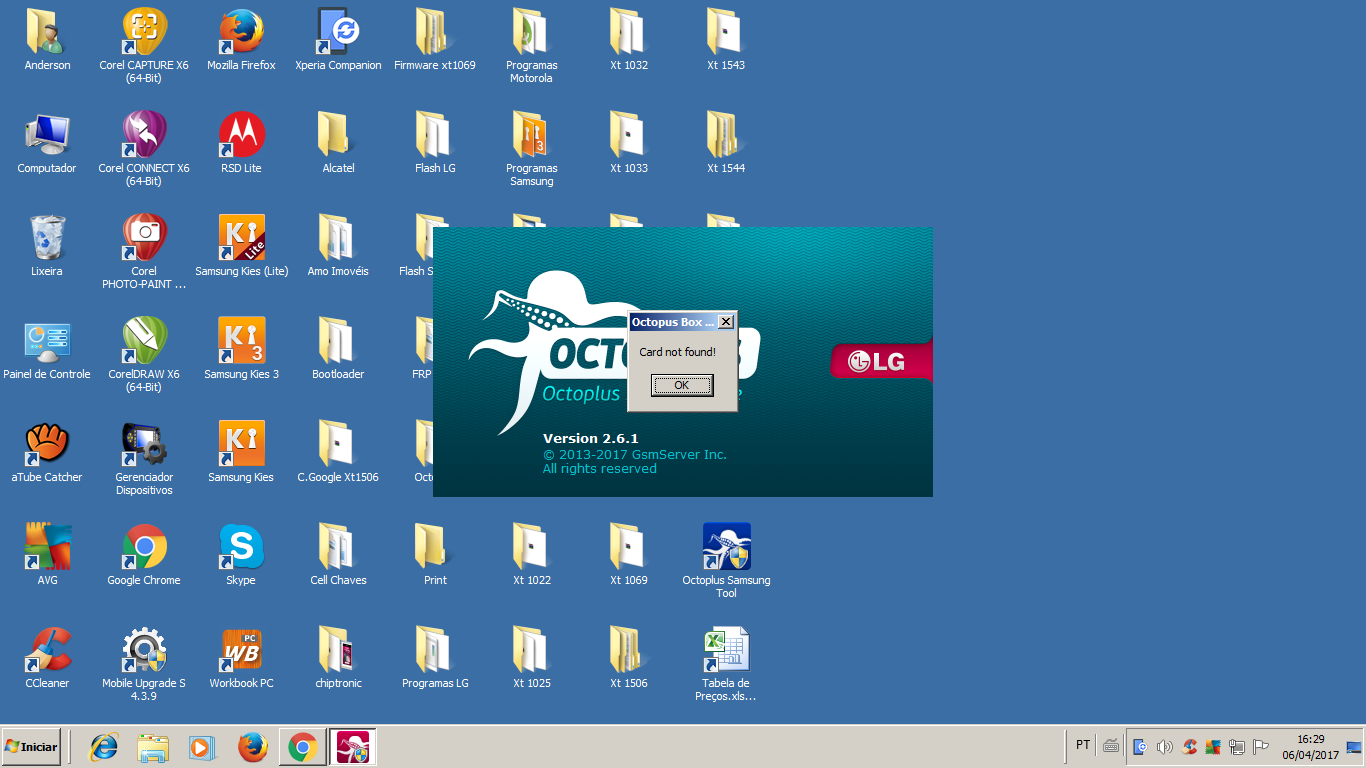Open the on-screen keyboard tray icon
1366x768 pixels.
(1111, 746)
